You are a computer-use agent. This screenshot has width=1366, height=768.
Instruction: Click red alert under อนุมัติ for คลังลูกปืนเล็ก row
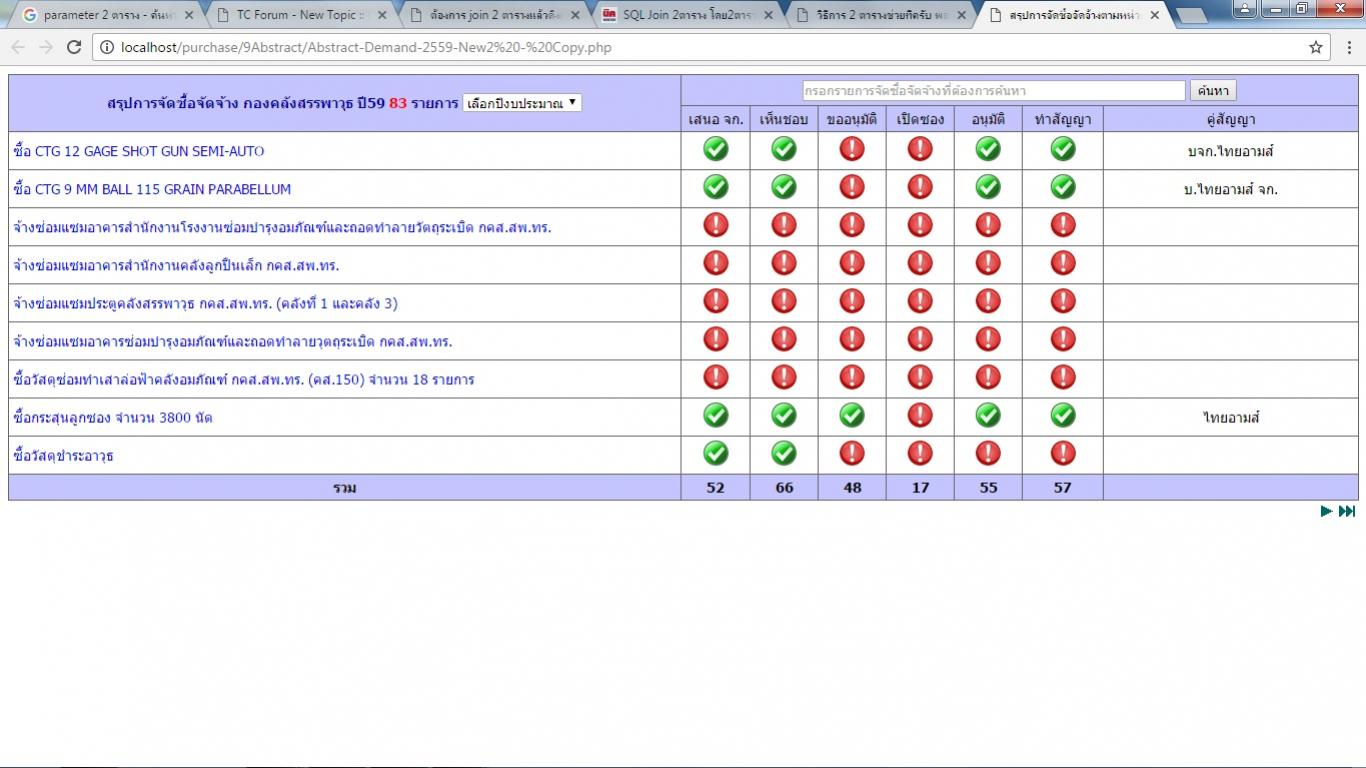tap(988, 263)
